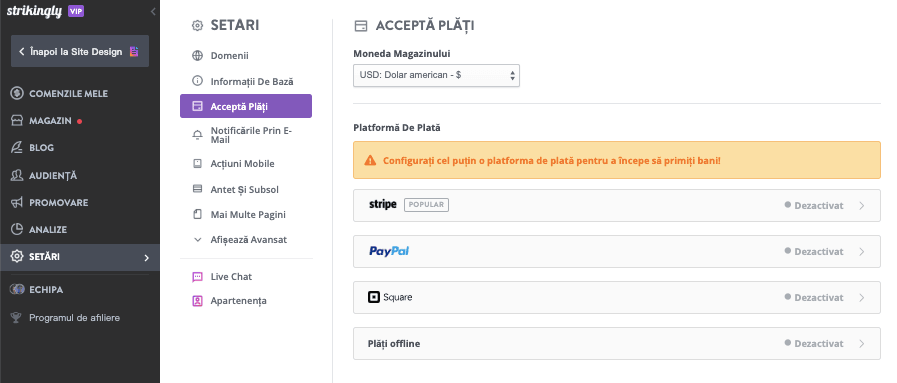Click the Blog feather icon
This screenshot has width=897, height=383.
pos(17,147)
